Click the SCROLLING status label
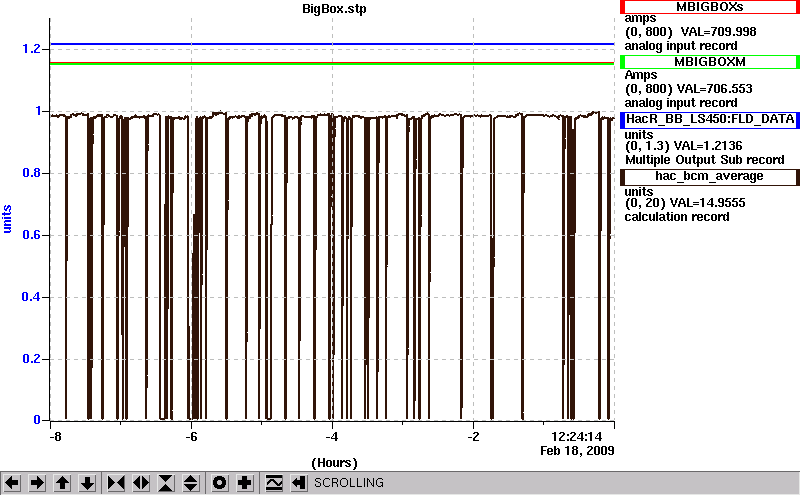Image resolution: width=800 pixels, height=495 pixels. tap(349, 483)
